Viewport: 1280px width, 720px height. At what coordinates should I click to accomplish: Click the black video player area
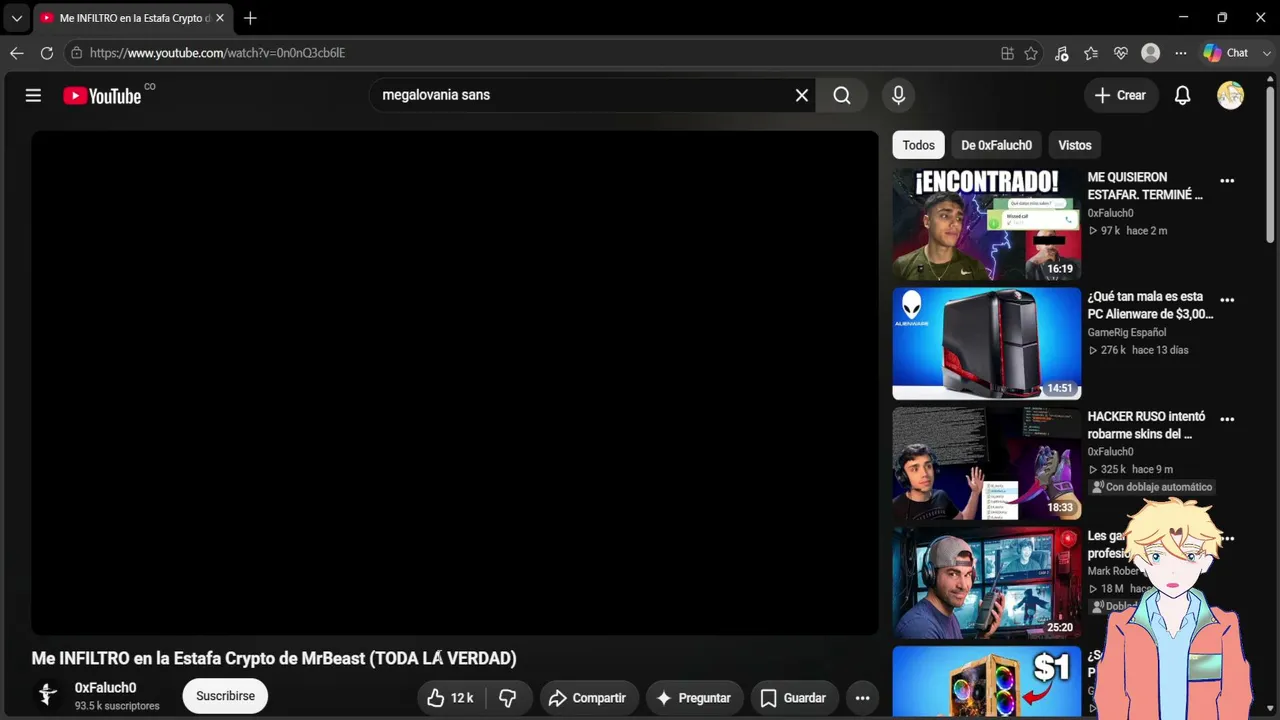[x=455, y=383]
